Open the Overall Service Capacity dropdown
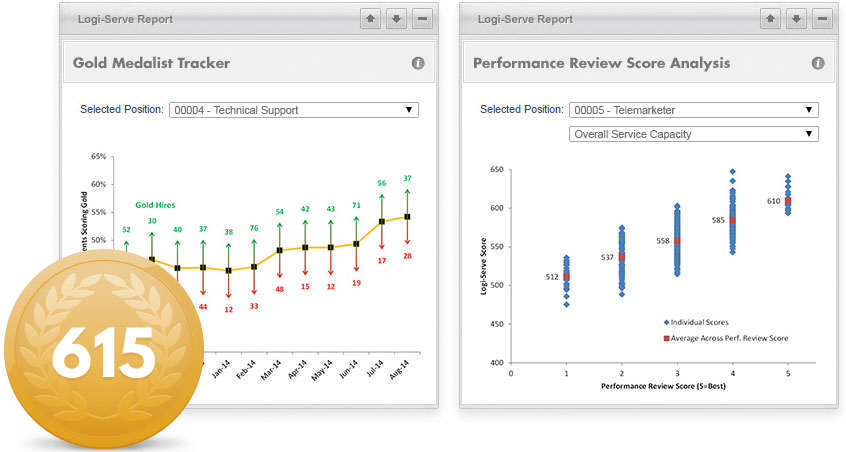 click(x=694, y=134)
